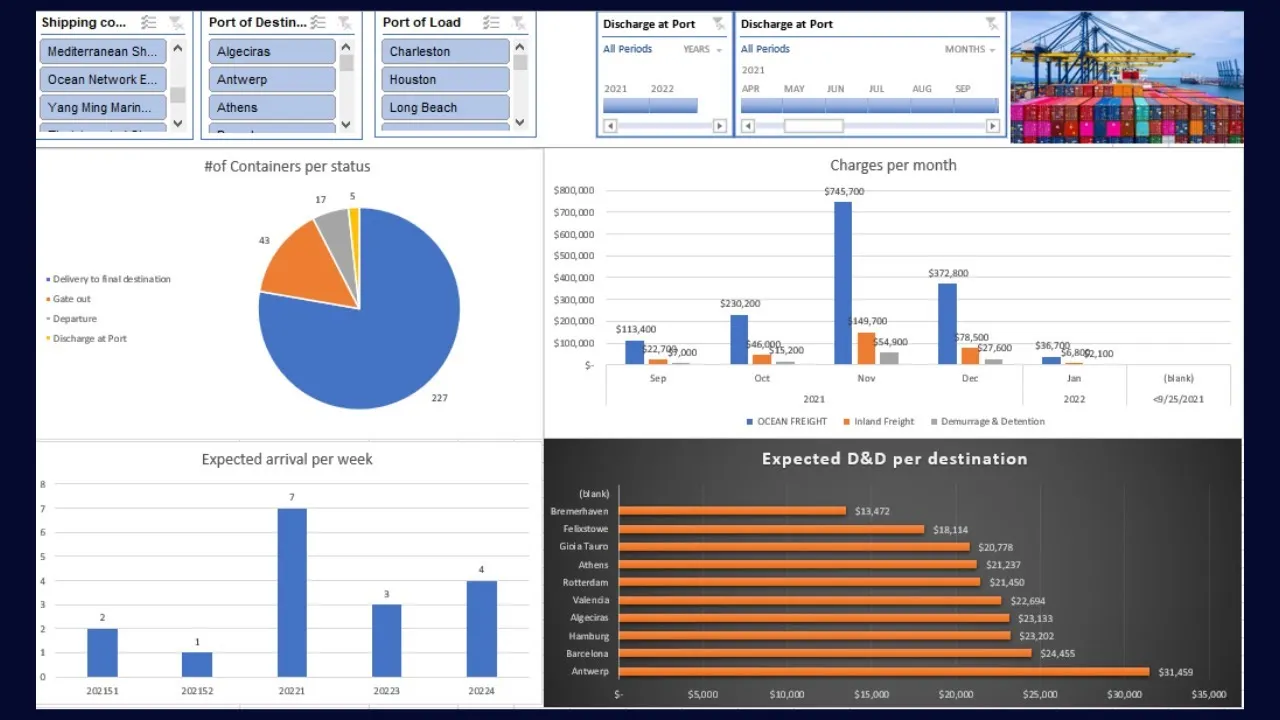Viewport: 1280px width, 720px height.
Task: Enable multi-select on Port of Load slicer
Action: click(492, 22)
